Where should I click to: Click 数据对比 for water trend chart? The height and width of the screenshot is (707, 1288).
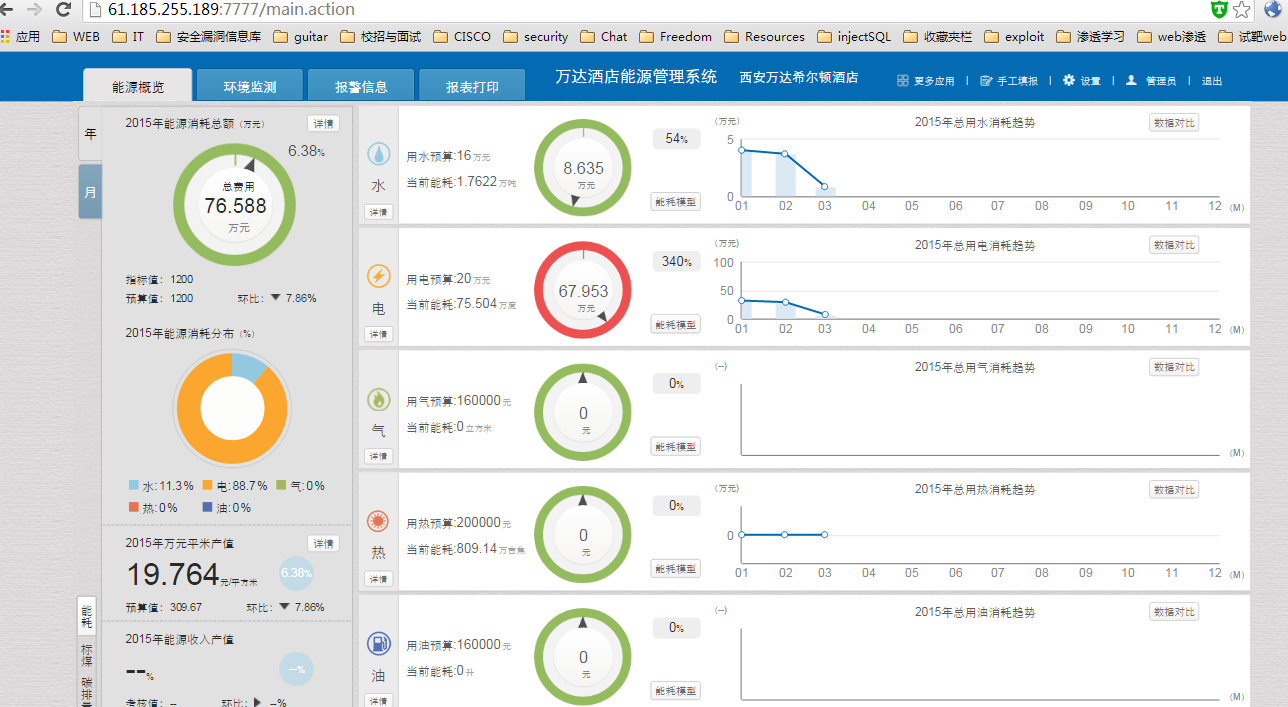click(1174, 123)
